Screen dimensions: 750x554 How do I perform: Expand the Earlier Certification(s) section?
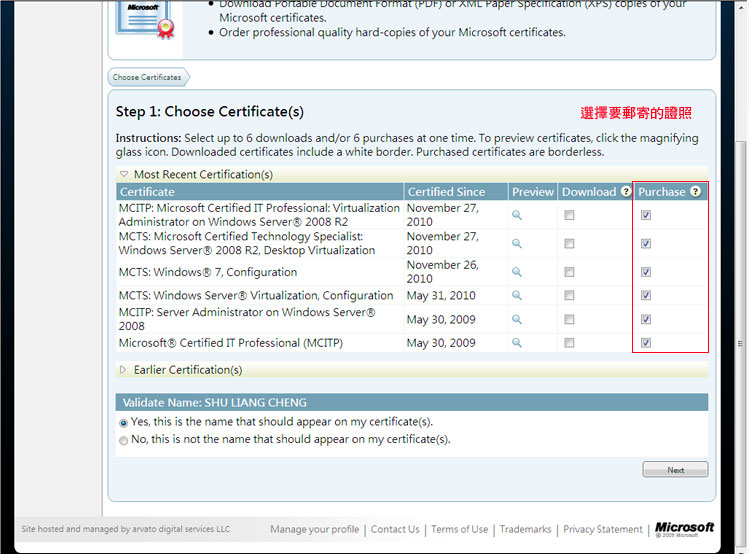pos(123,370)
